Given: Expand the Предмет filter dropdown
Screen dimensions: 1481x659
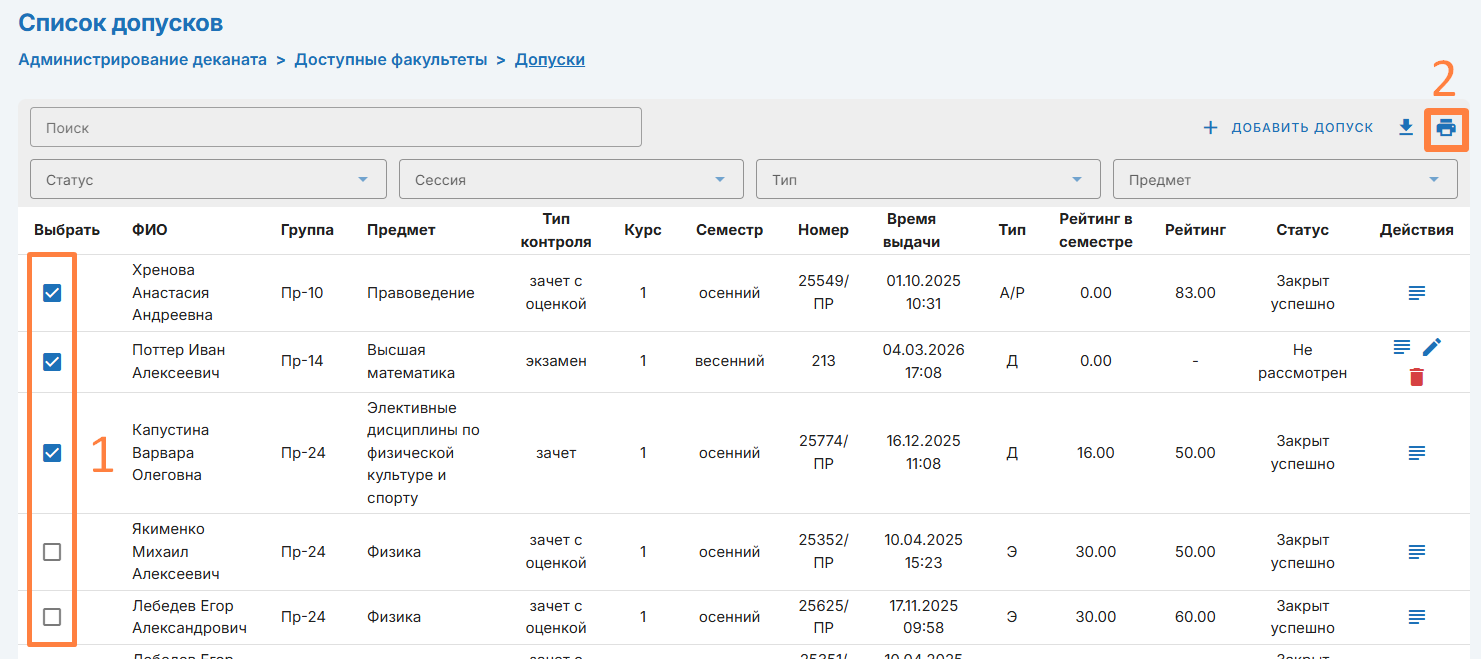Looking at the screenshot, I should click(1285, 180).
